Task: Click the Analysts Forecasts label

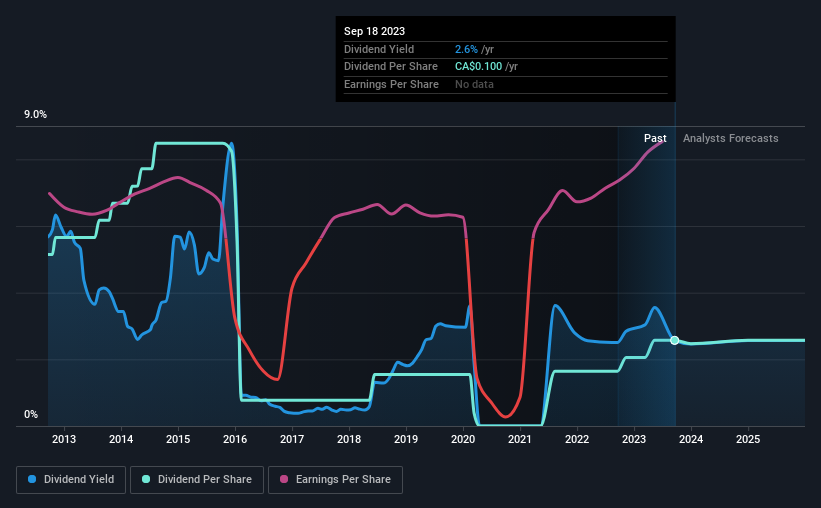Action: (x=730, y=138)
